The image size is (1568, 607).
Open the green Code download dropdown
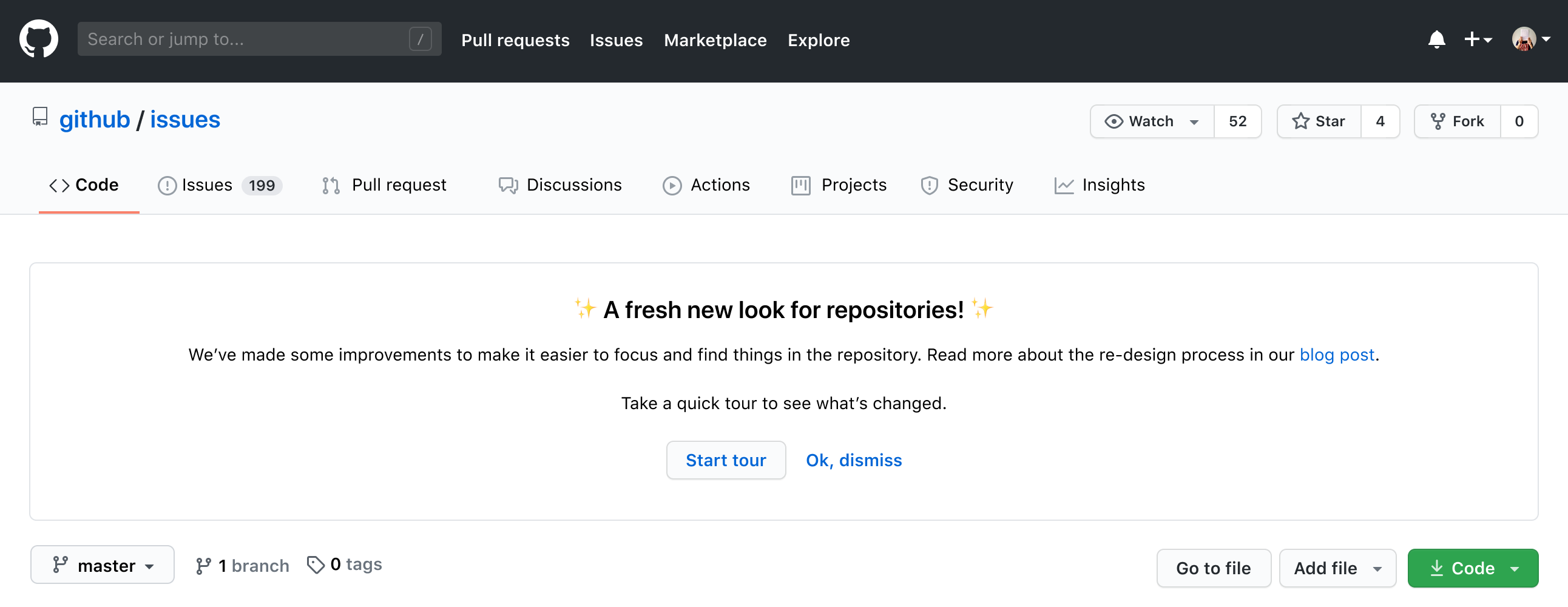[1473, 568]
